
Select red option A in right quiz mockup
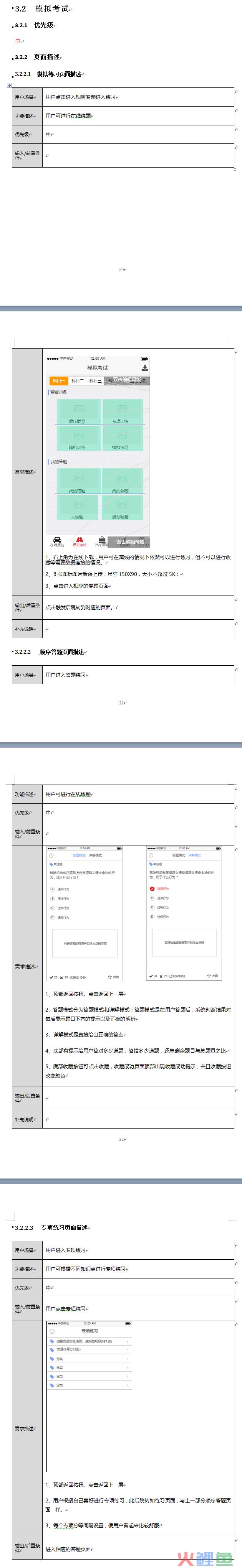[x=152, y=889]
